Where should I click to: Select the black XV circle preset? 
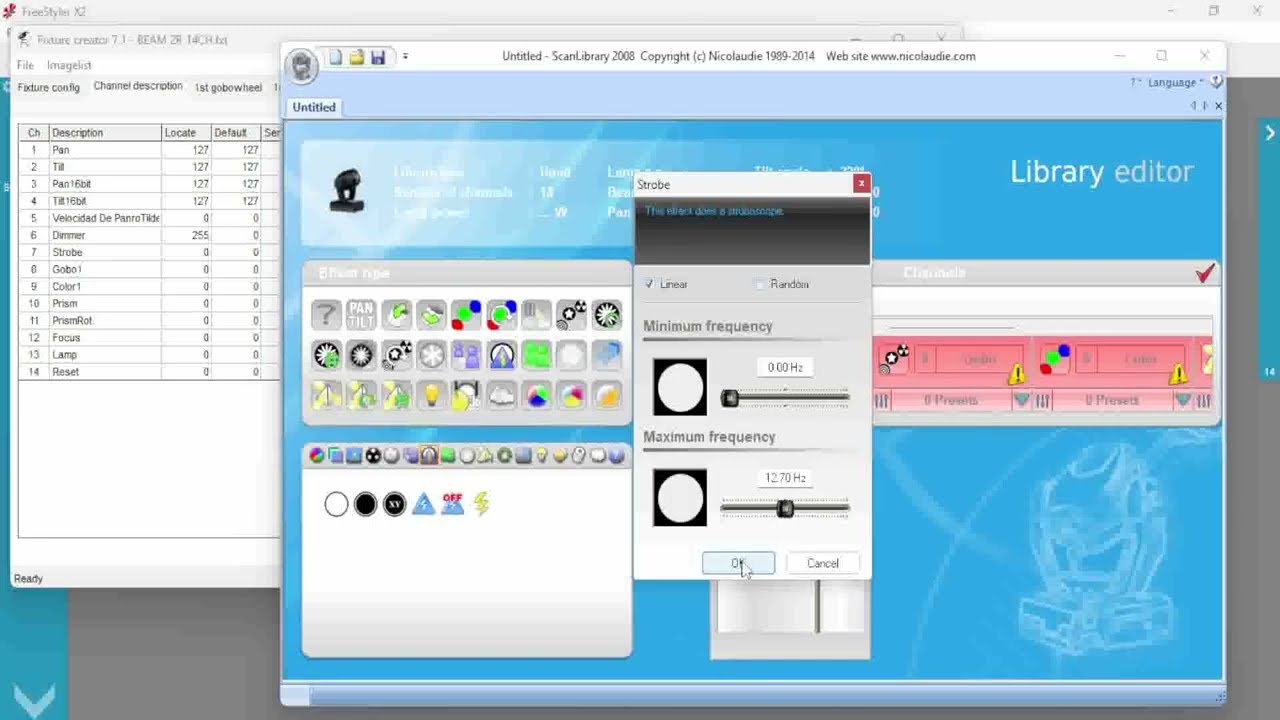[394, 504]
